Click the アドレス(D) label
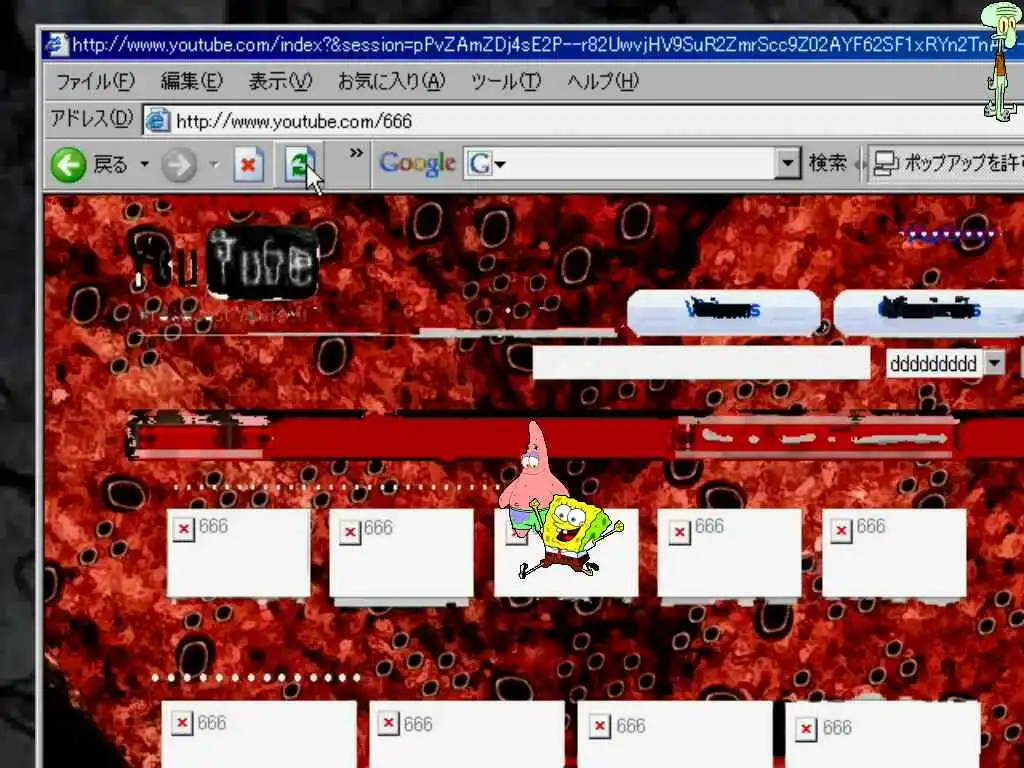Screen dimensions: 1024x768 (x=91, y=118)
